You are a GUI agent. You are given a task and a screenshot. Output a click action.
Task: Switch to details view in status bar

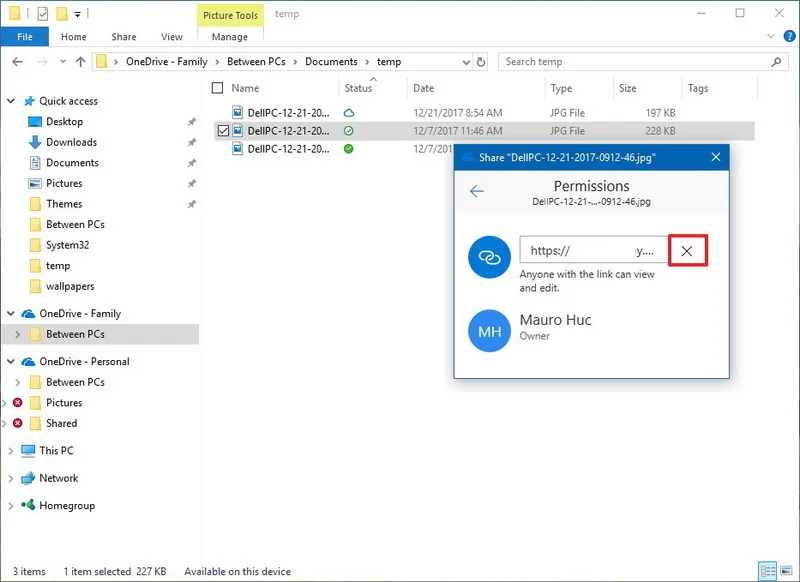pos(767,570)
